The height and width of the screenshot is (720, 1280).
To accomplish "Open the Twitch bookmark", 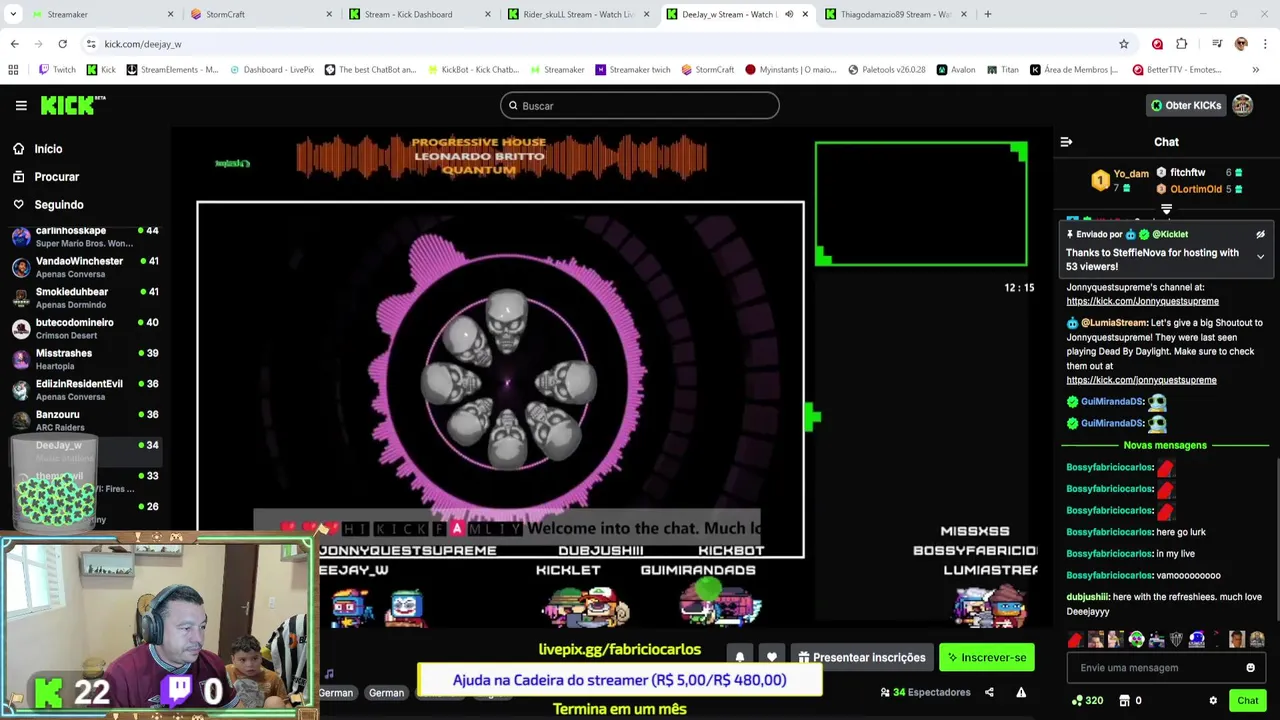I will coord(57,70).
